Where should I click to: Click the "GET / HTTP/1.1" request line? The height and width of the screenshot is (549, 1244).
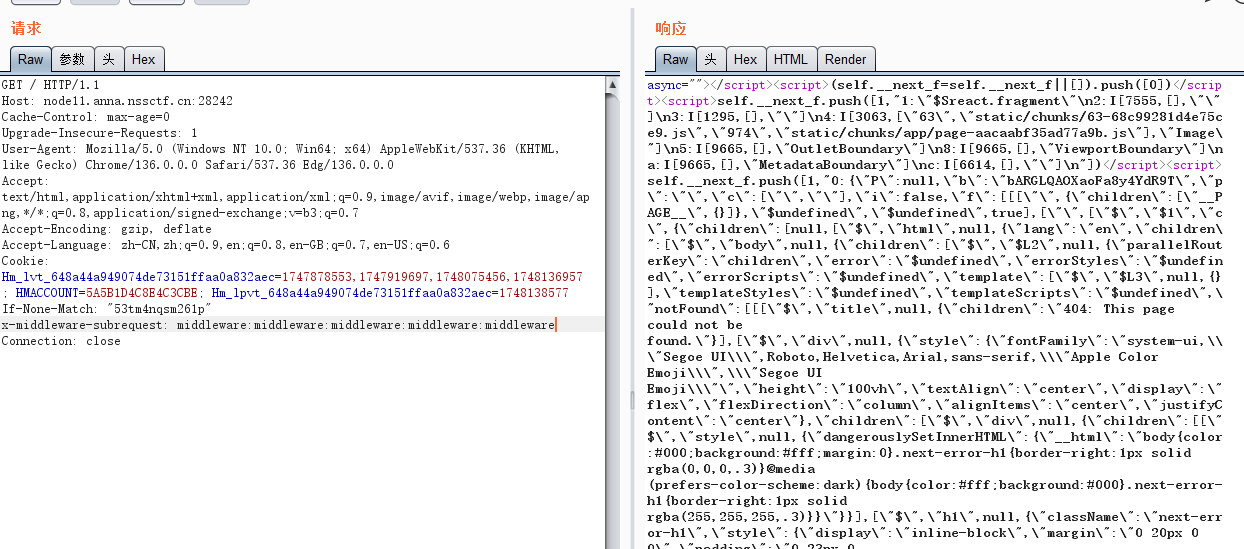pyautogui.click(x=51, y=85)
